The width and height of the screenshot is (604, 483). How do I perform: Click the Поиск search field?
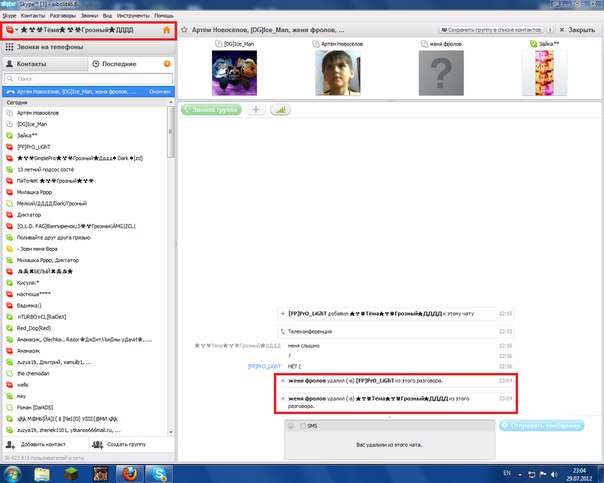click(x=85, y=78)
